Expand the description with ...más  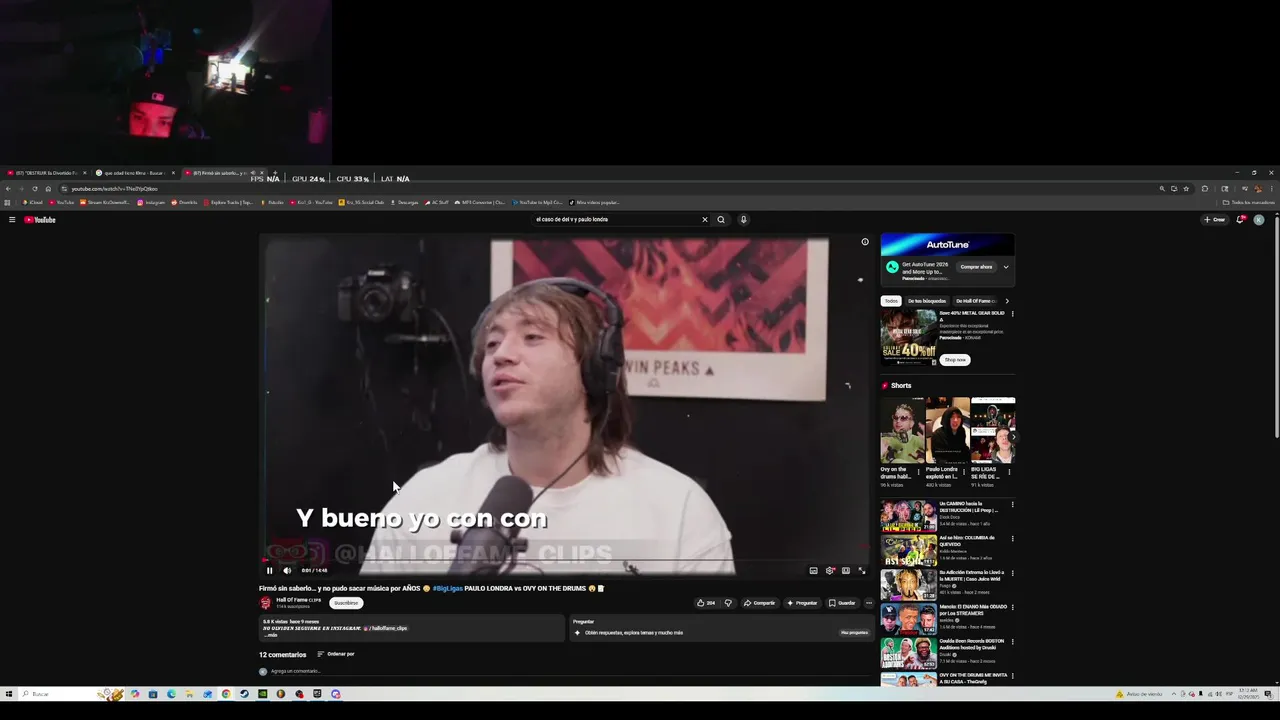click(x=270, y=635)
